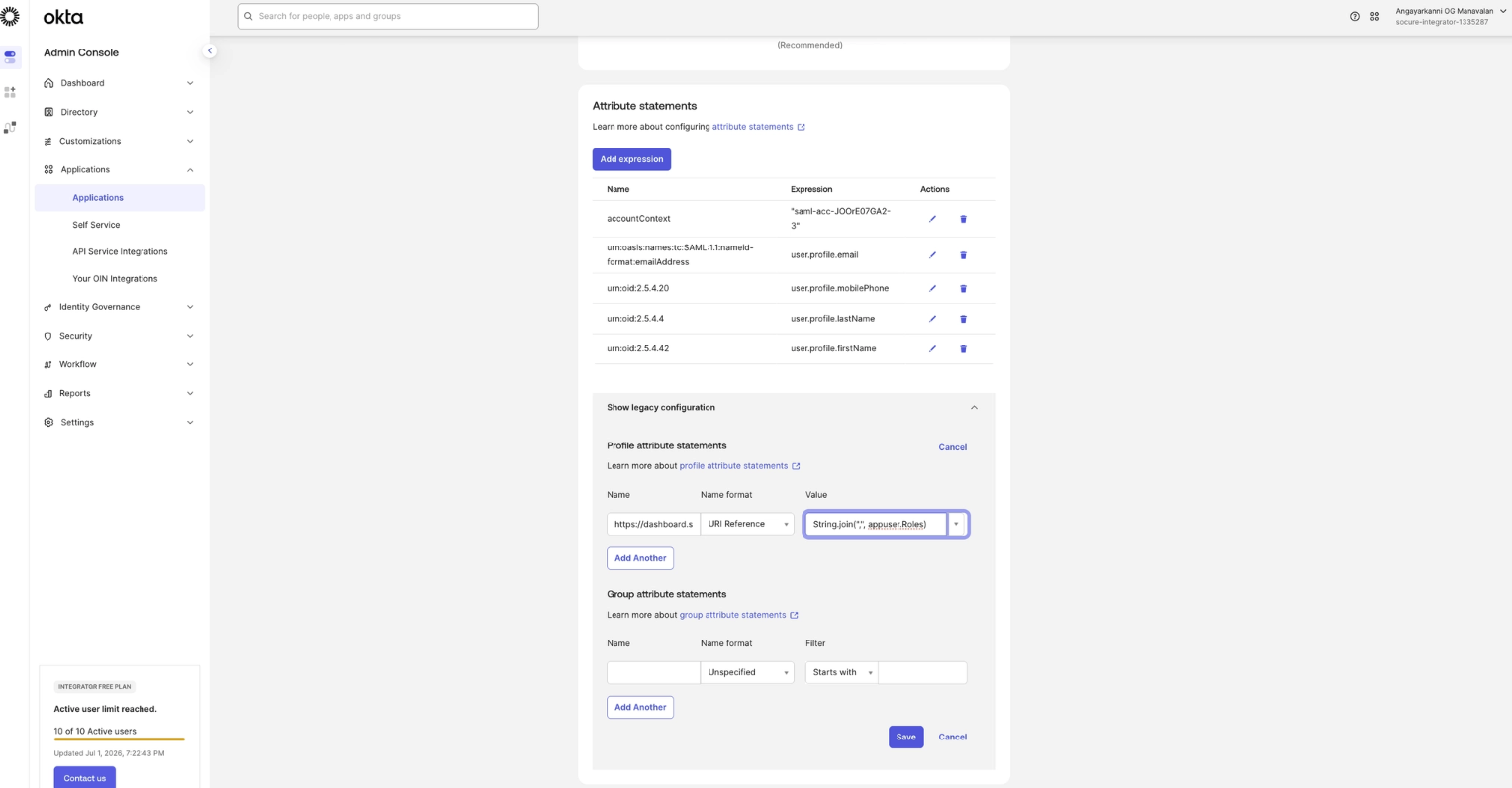Viewport: 1512px width, 788px height.
Task: Open Your OIN Integrations
Action: pos(115,279)
